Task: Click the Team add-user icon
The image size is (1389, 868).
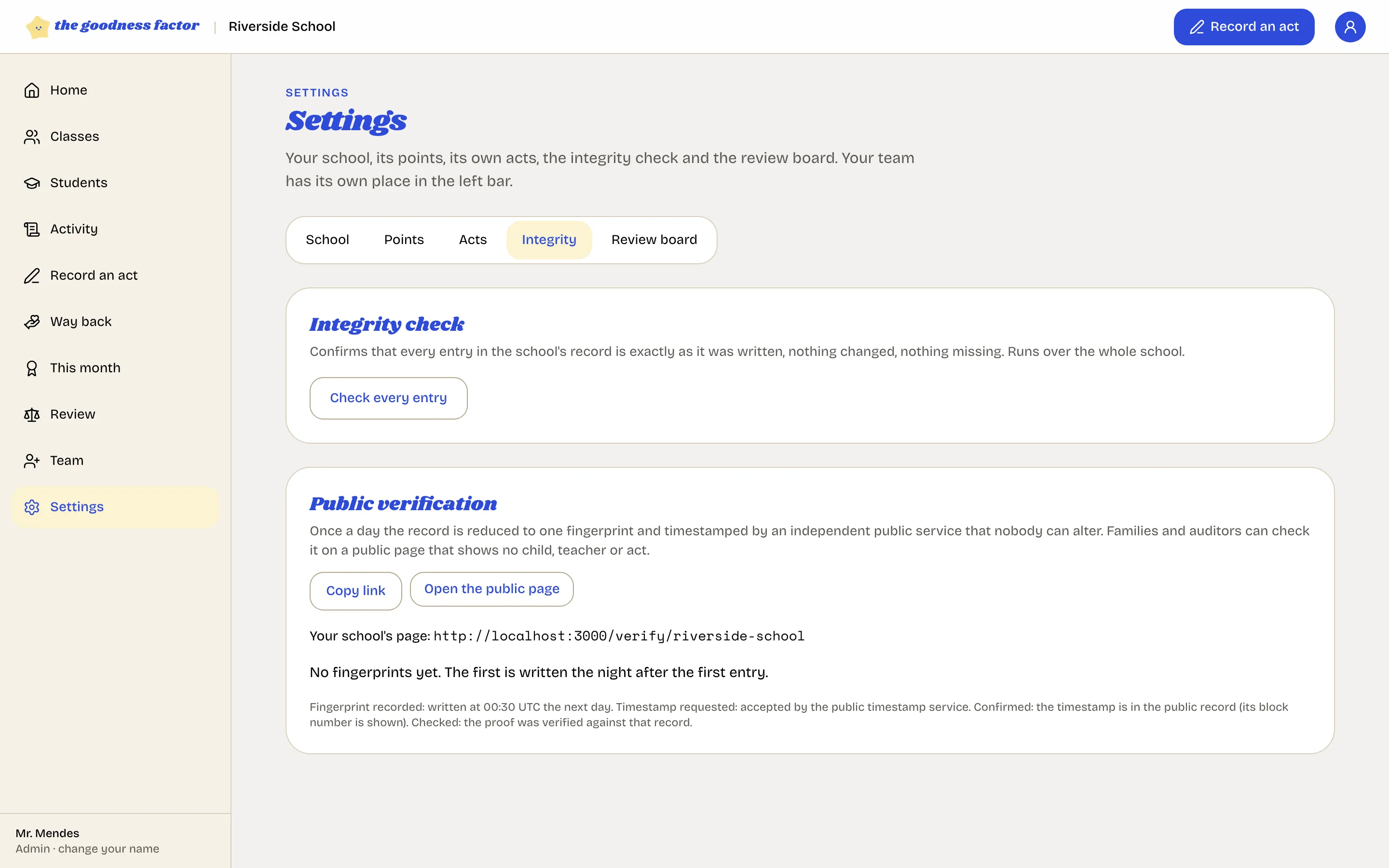Action: pos(31,461)
